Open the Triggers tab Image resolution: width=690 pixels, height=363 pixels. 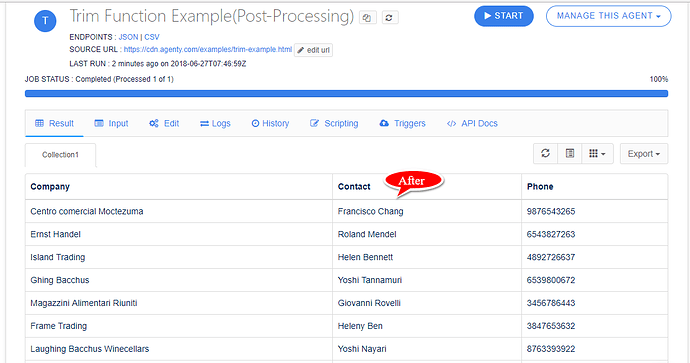coord(402,123)
